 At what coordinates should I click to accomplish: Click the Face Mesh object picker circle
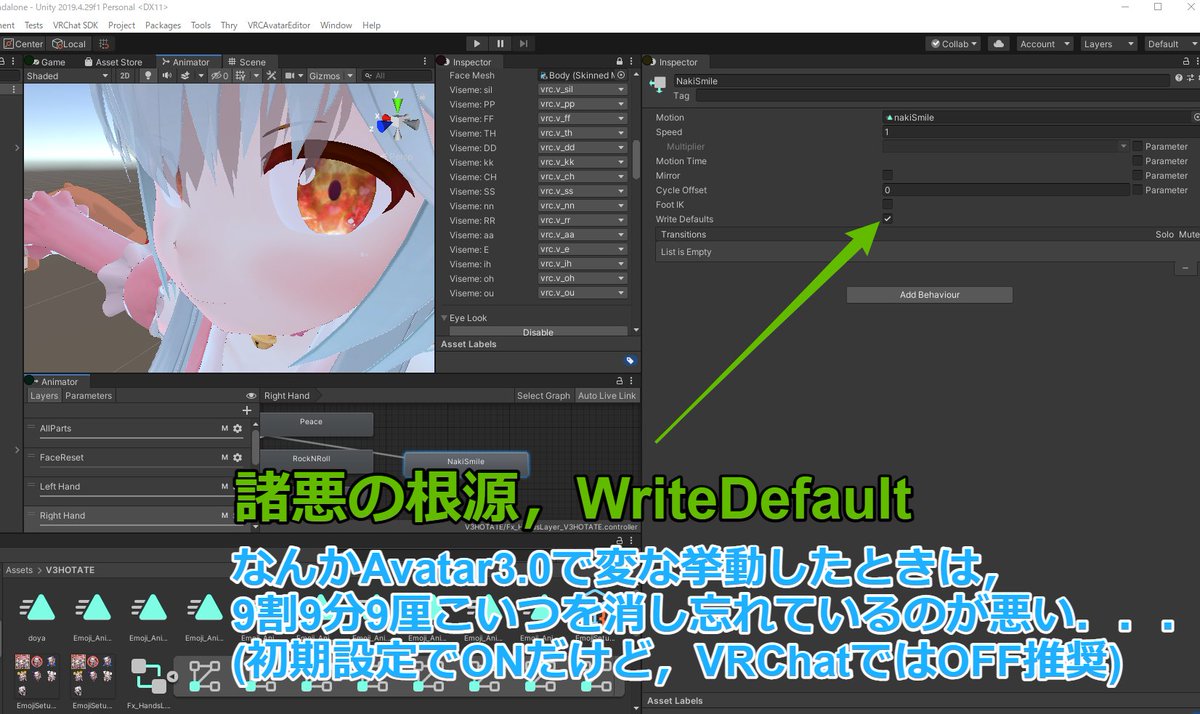[621, 75]
